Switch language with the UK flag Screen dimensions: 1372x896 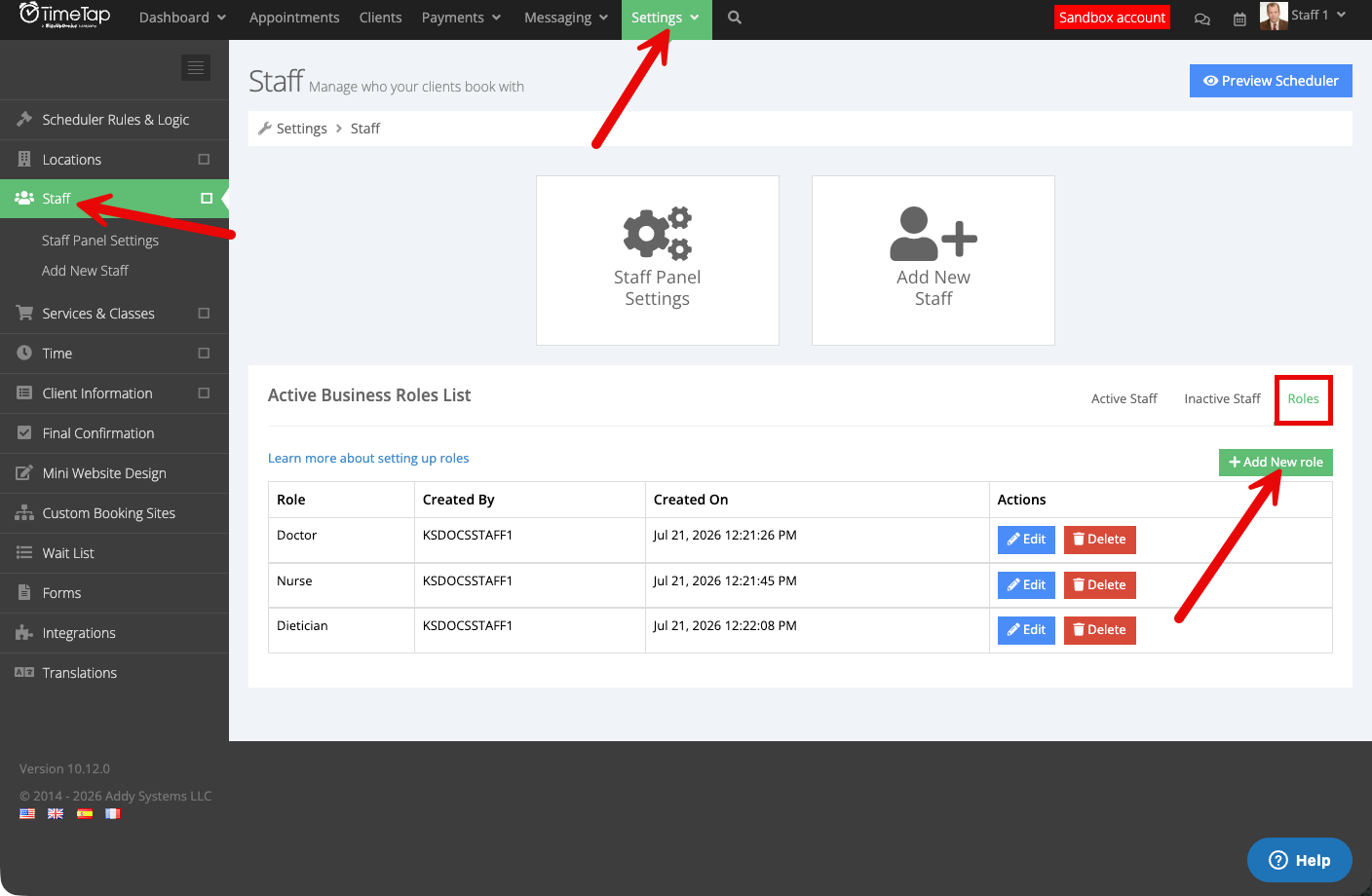point(56,813)
